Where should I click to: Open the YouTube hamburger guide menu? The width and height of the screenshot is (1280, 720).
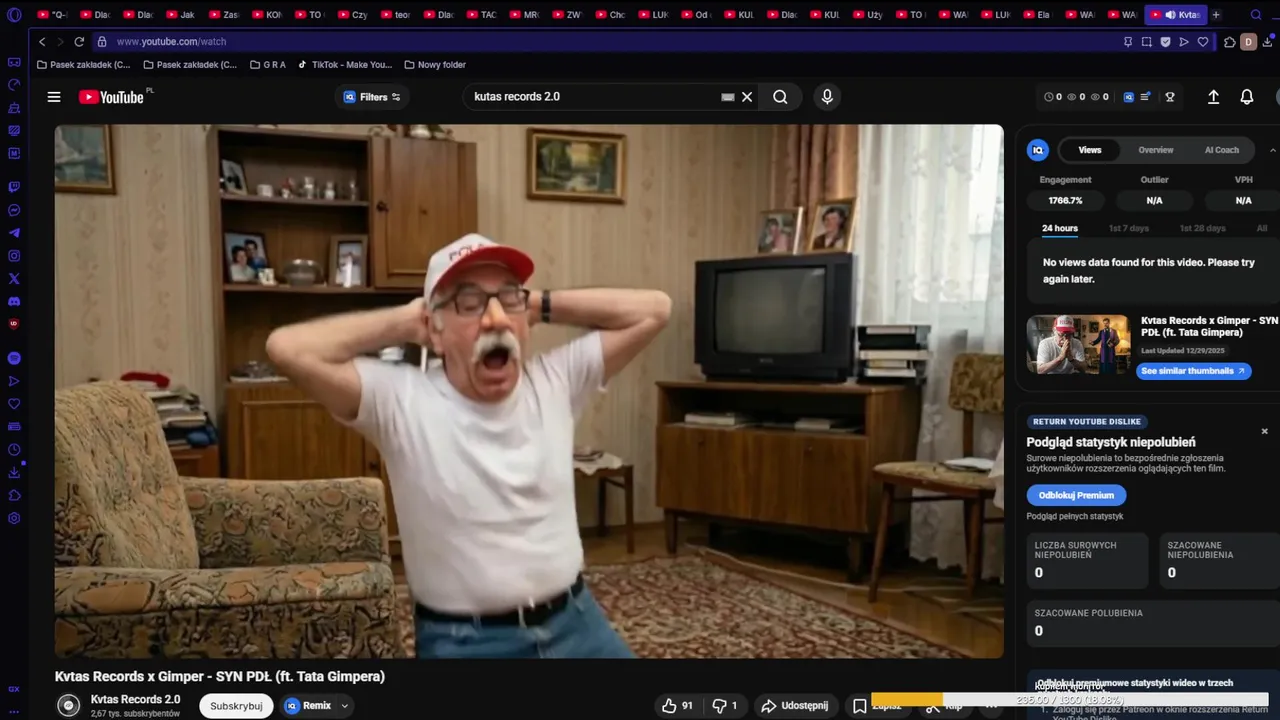pyautogui.click(x=54, y=97)
